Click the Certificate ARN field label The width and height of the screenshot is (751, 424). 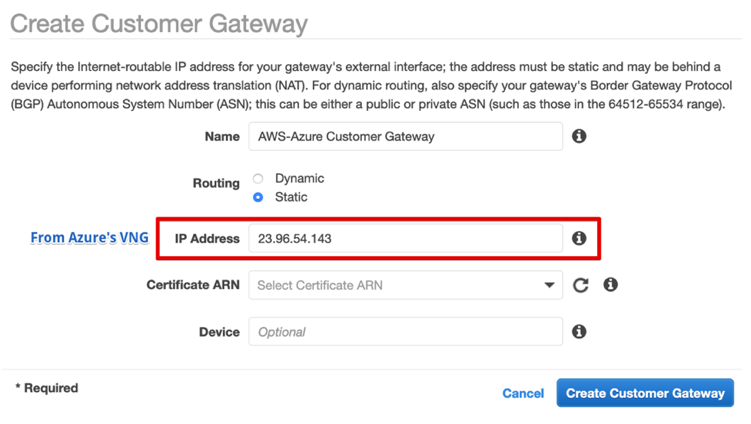pos(193,285)
